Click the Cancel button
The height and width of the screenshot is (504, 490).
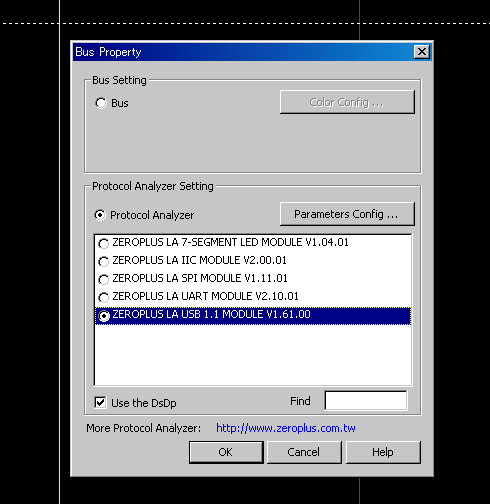pyautogui.click(x=304, y=452)
